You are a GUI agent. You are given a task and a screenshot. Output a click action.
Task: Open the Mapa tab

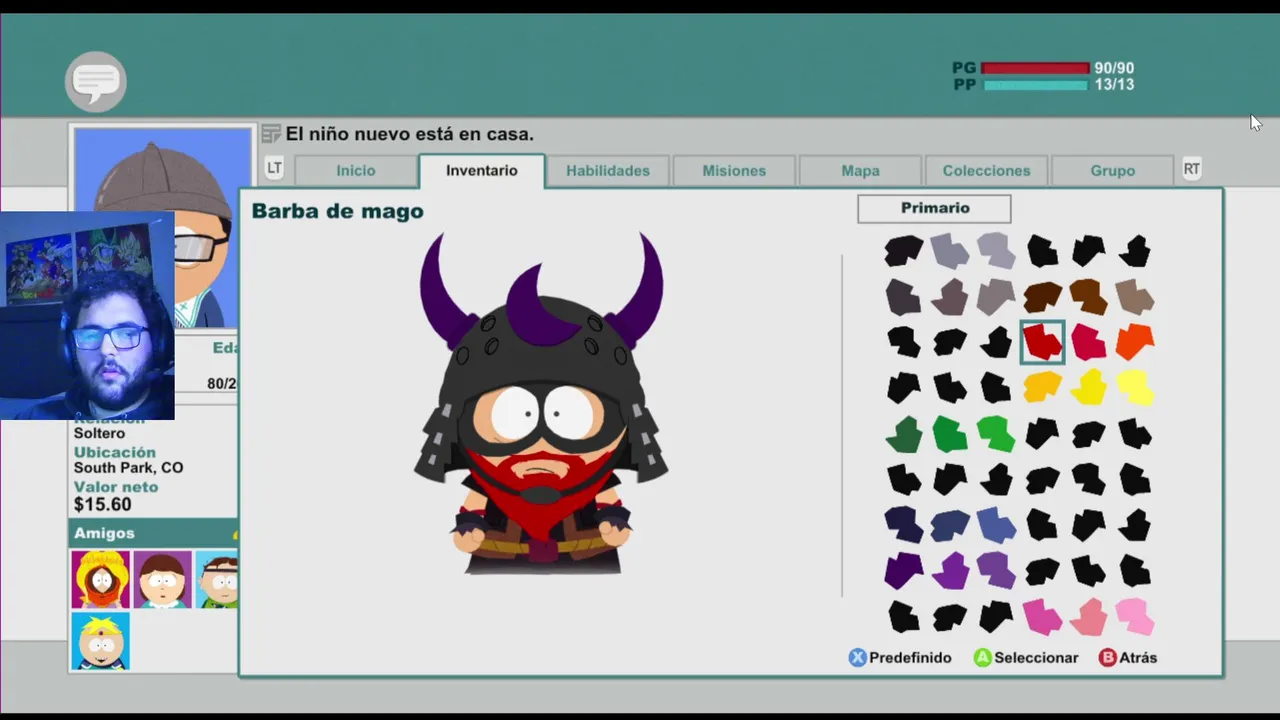pos(860,171)
